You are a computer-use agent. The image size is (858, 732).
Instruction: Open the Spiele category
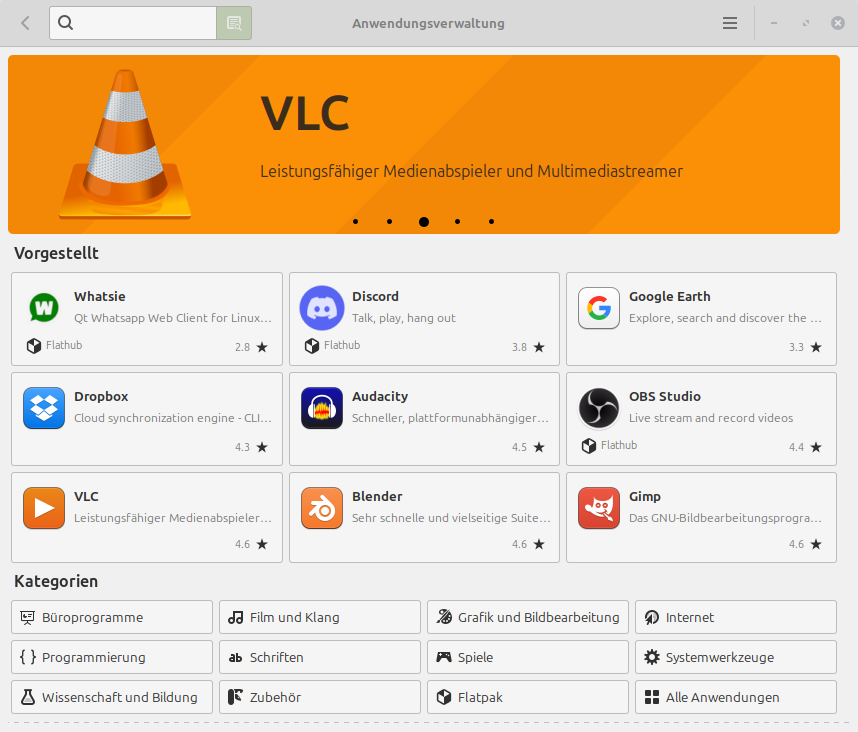[x=527, y=657]
